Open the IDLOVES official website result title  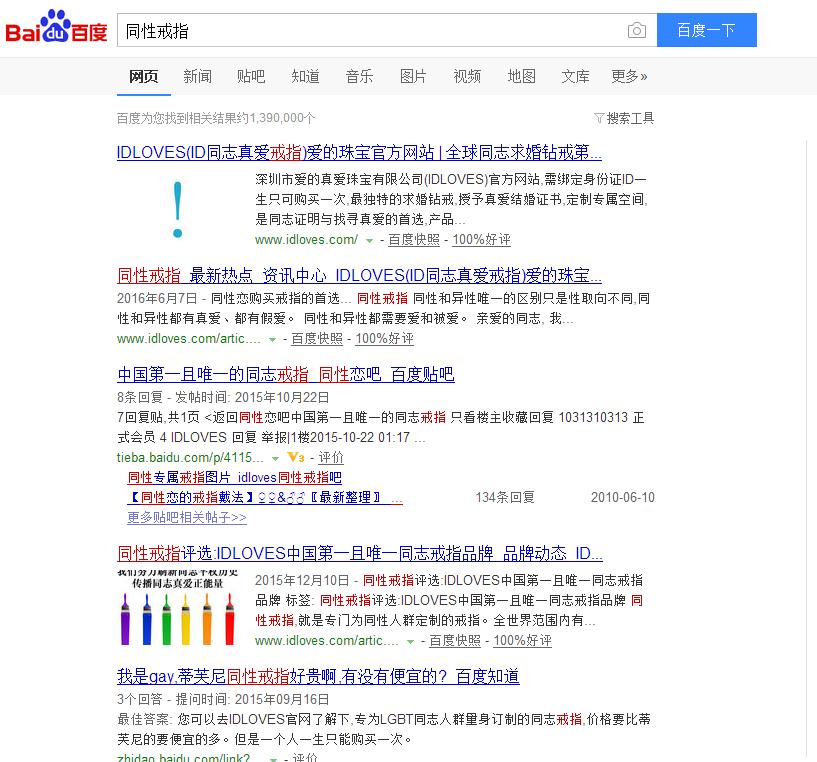pos(359,152)
